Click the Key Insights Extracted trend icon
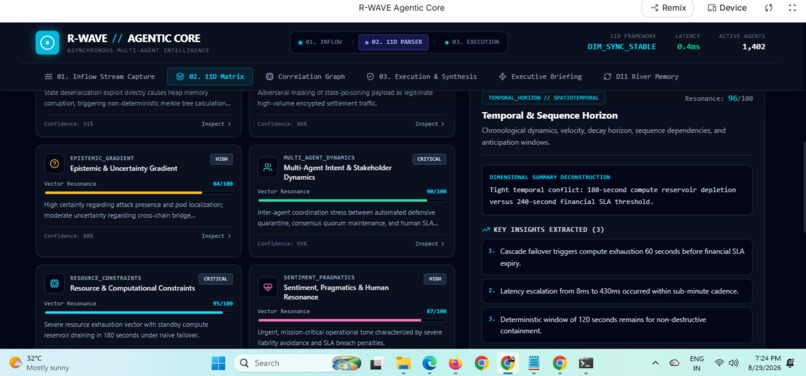Screen dimensions: 806x376 click(486, 230)
